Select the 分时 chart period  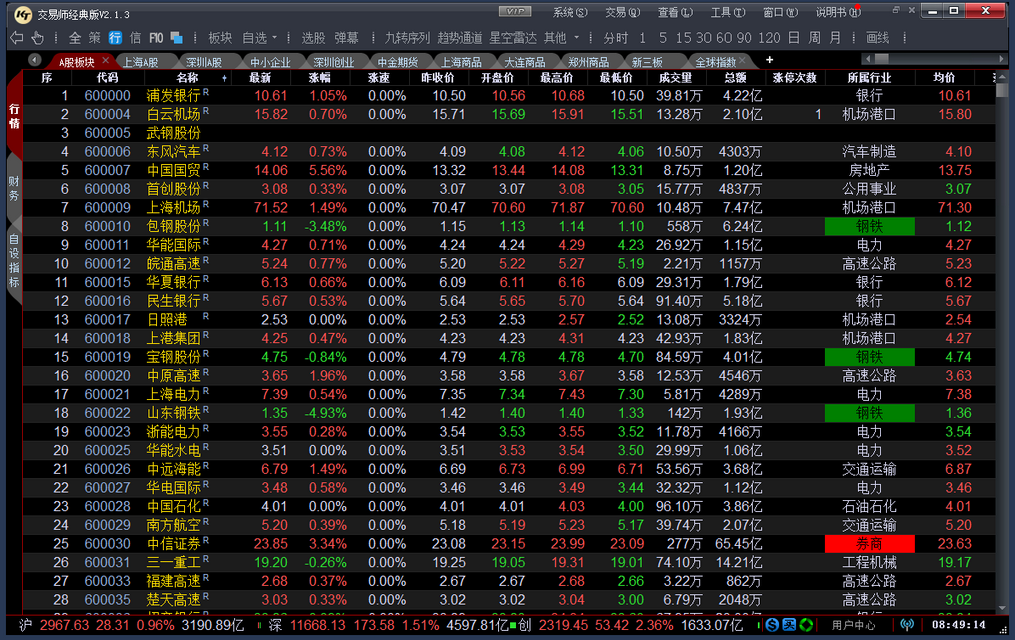tap(616, 38)
